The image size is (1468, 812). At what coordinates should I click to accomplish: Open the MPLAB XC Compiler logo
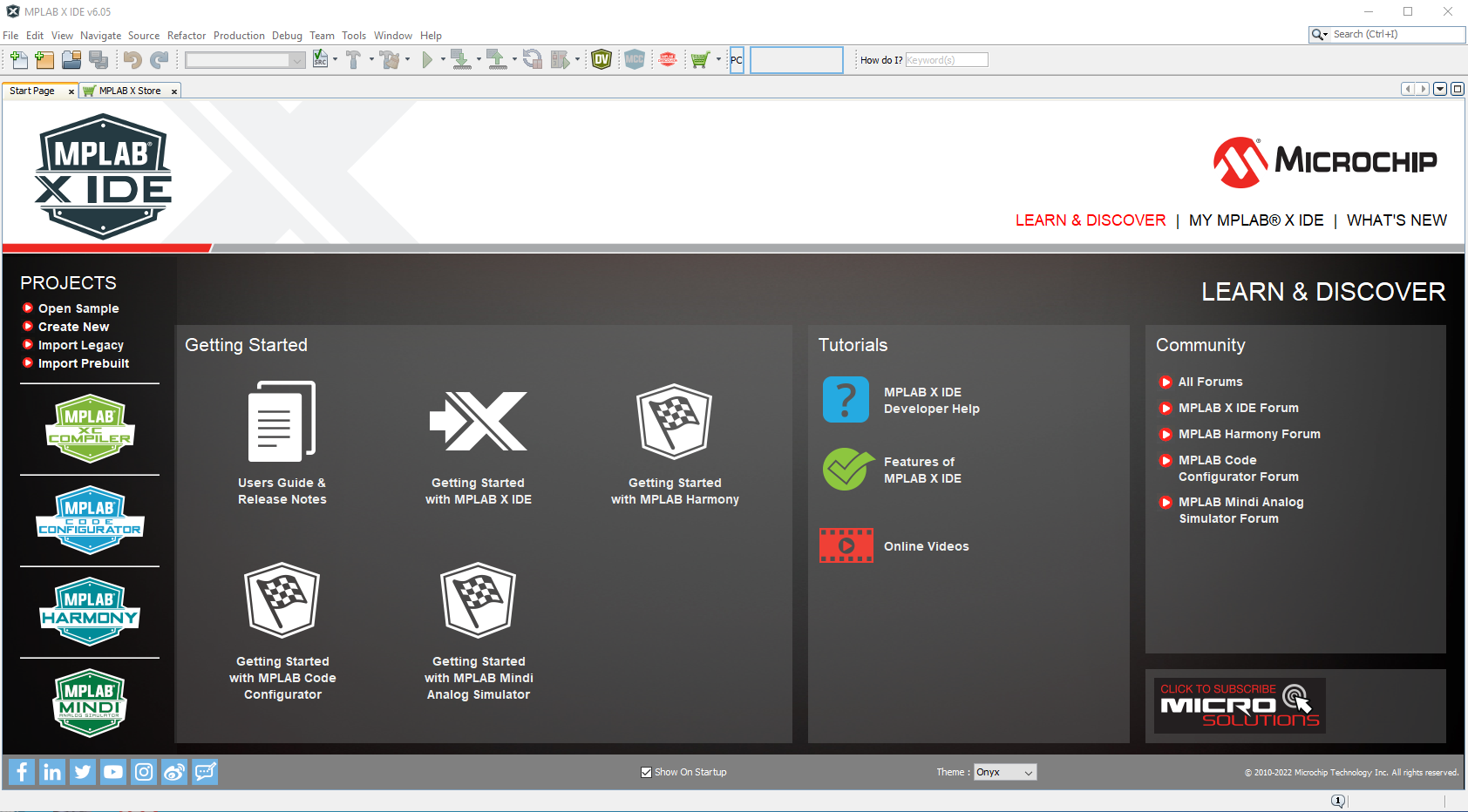tap(90, 429)
